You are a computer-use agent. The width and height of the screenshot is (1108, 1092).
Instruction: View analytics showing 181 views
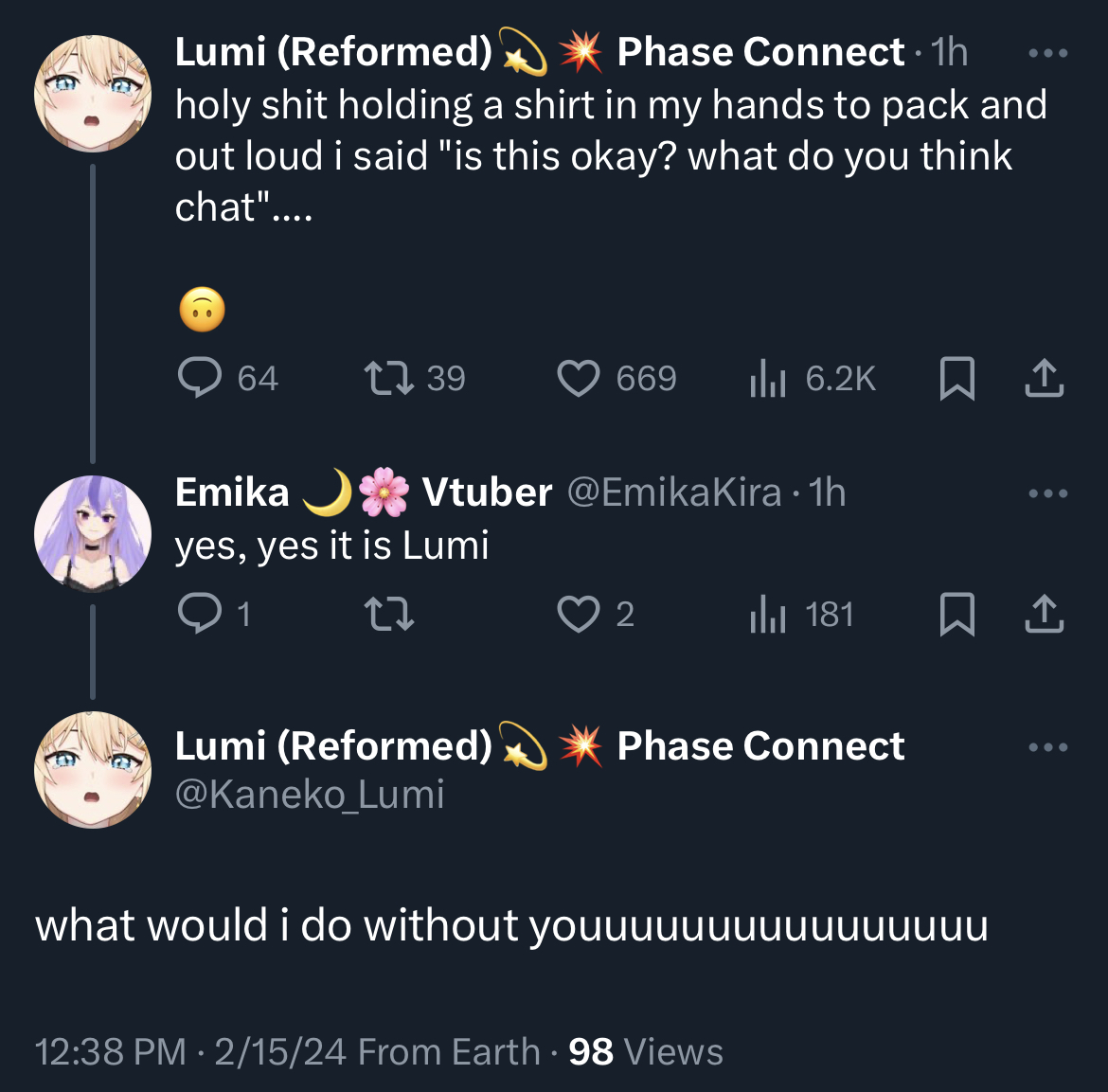click(x=768, y=615)
